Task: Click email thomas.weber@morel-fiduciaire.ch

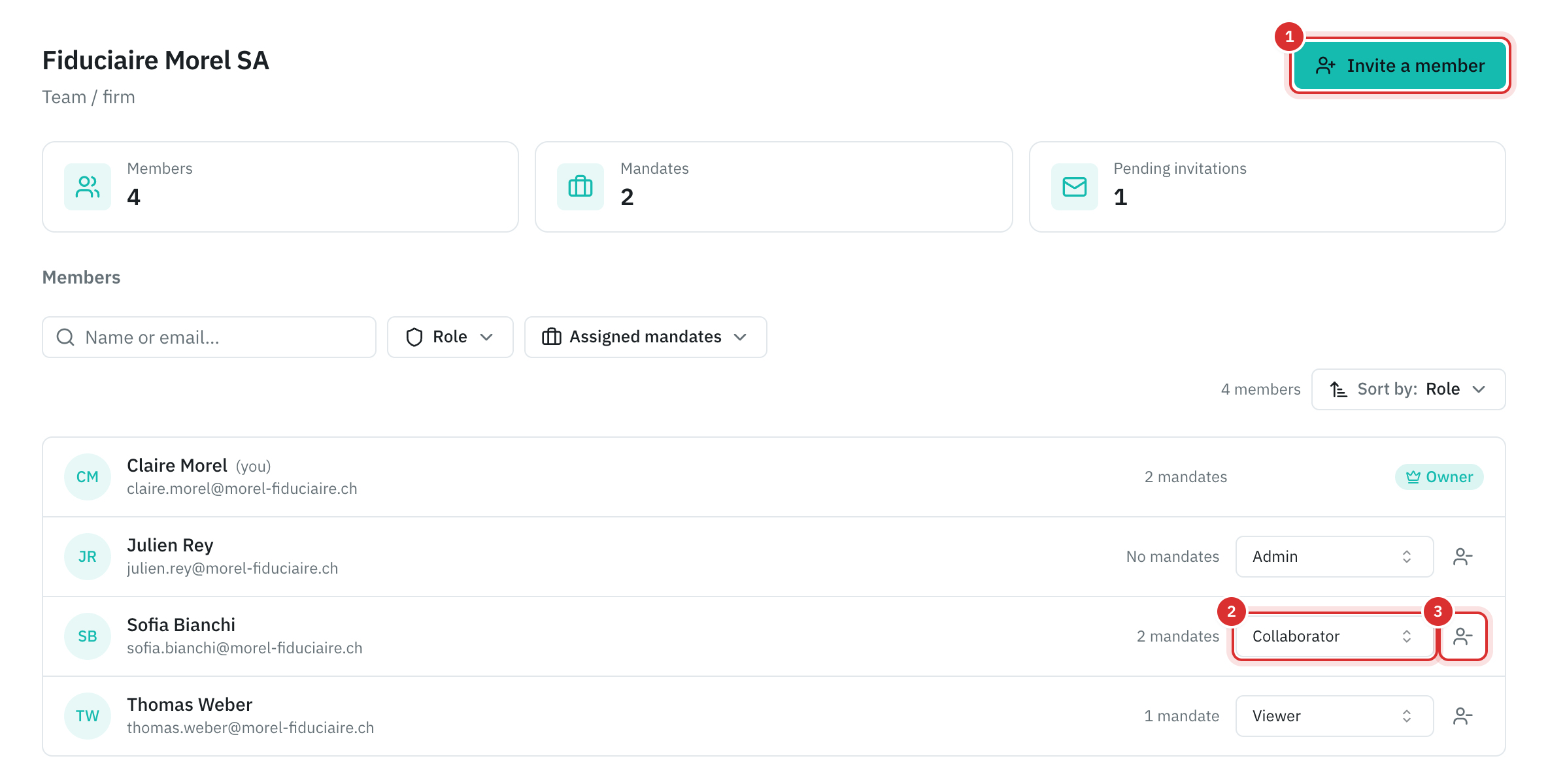Action: pyautogui.click(x=250, y=728)
